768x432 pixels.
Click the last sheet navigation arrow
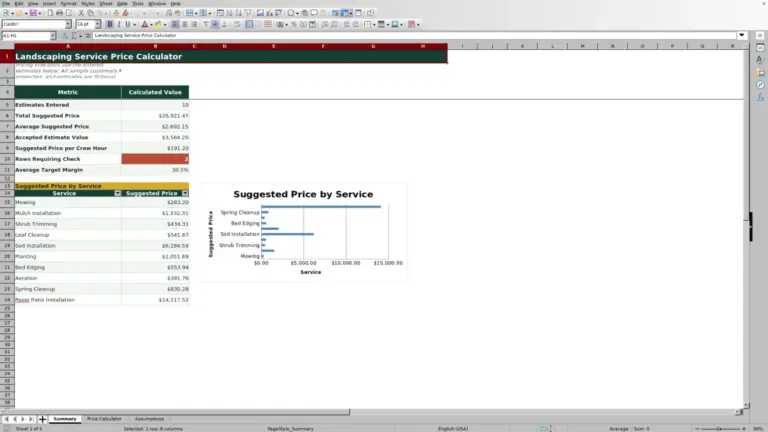tap(31, 419)
